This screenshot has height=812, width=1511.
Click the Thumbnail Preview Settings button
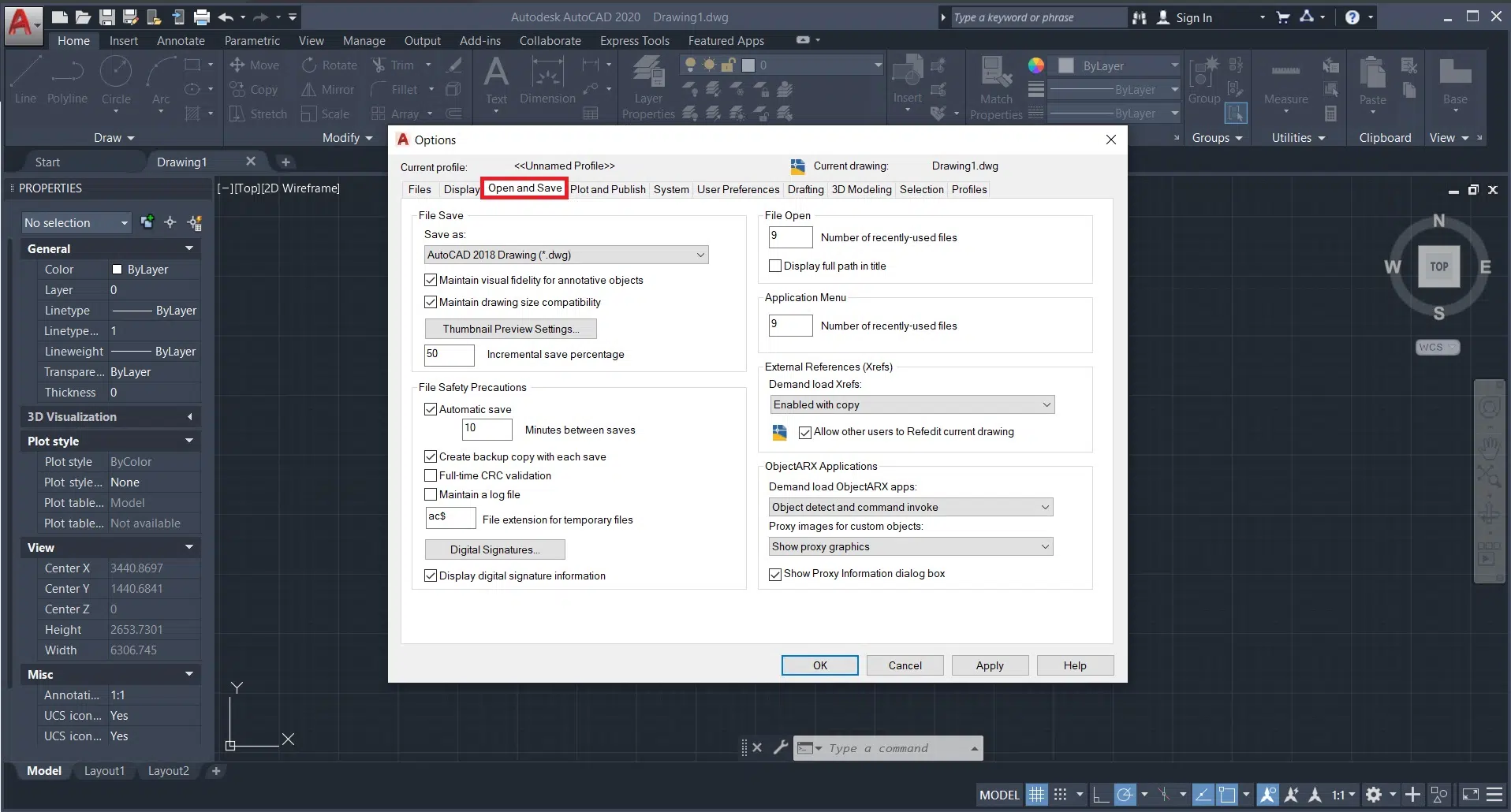[510, 329]
